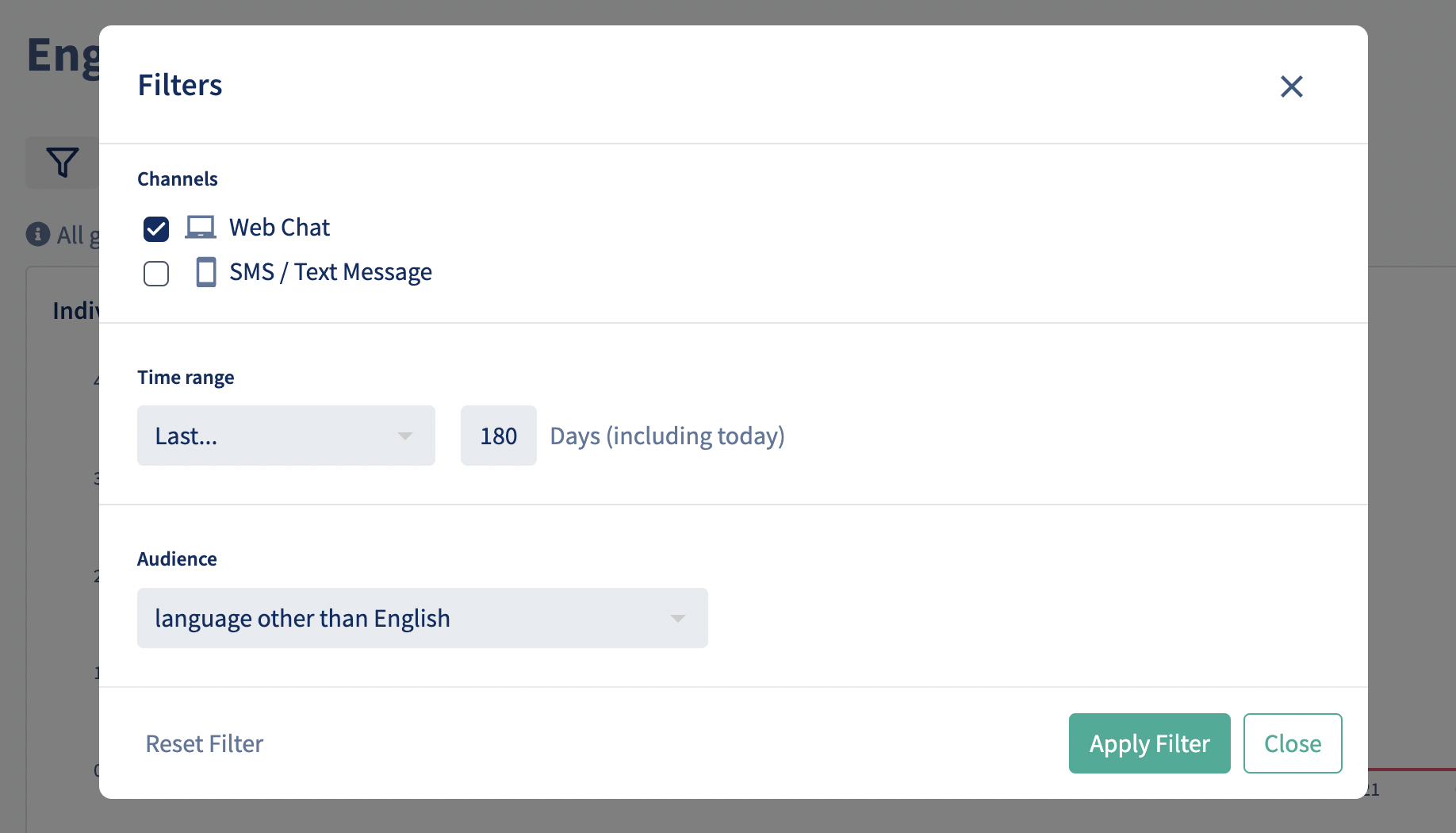Click the Channels section heading
The width and height of the screenshot is (1456, 833).
pos(178,179)
